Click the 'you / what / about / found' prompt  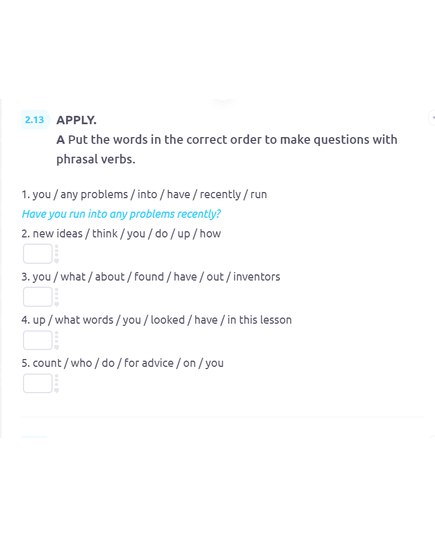tap(151, 277)
